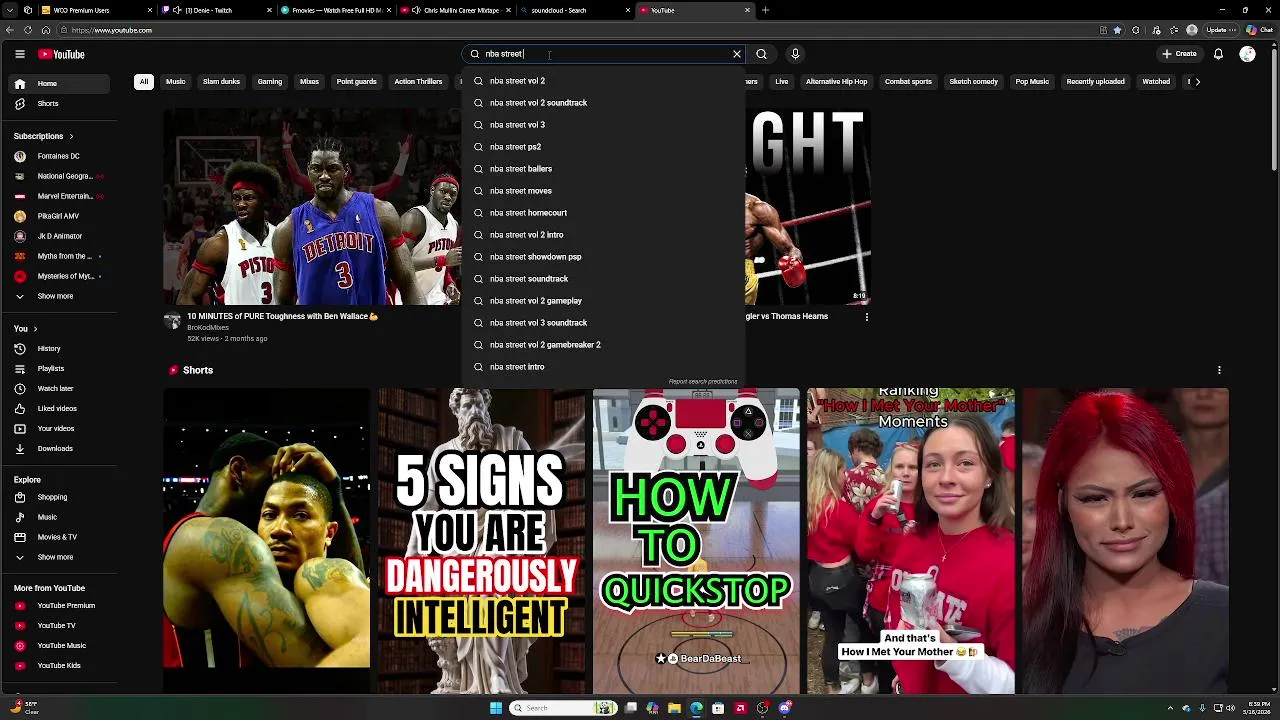Select the Recently uploaded chip

(1095, 82)
